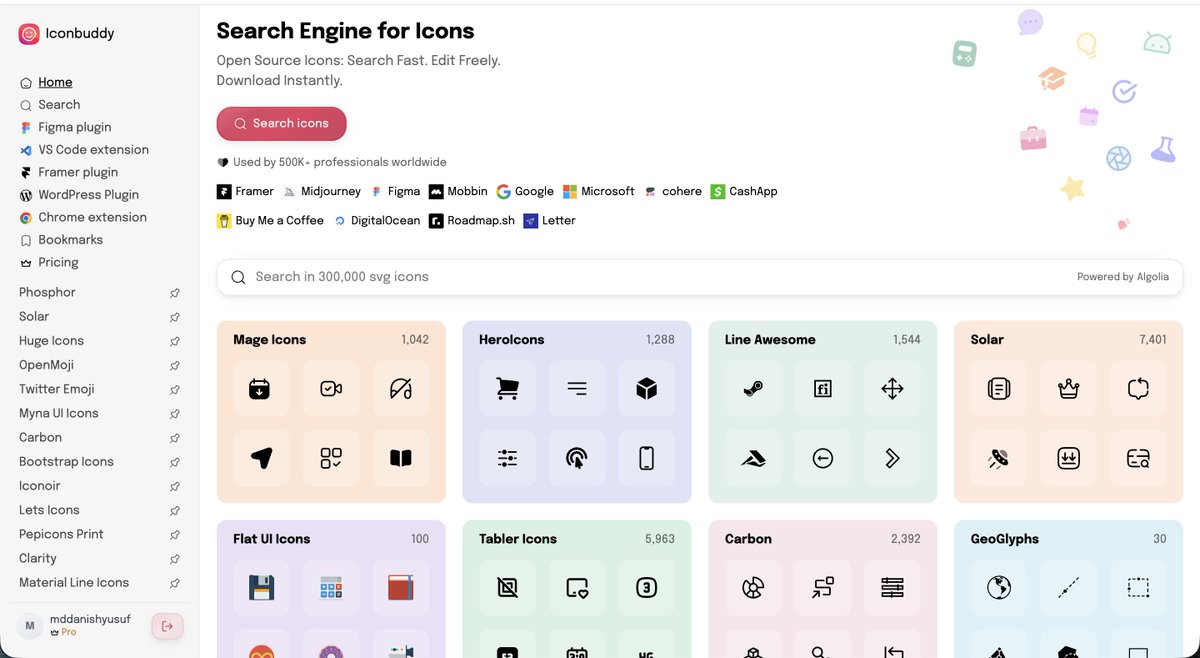The height and width of the screenshot is (658, 1200).
Task: Select the video camera icon in Mage Icons
Action: pyautogui.click(x=331, y=389)
